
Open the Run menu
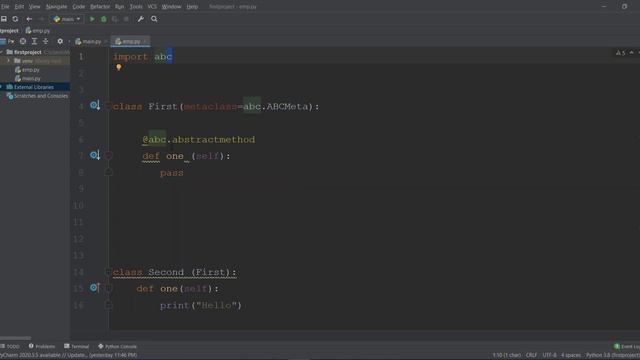point(119,7)
